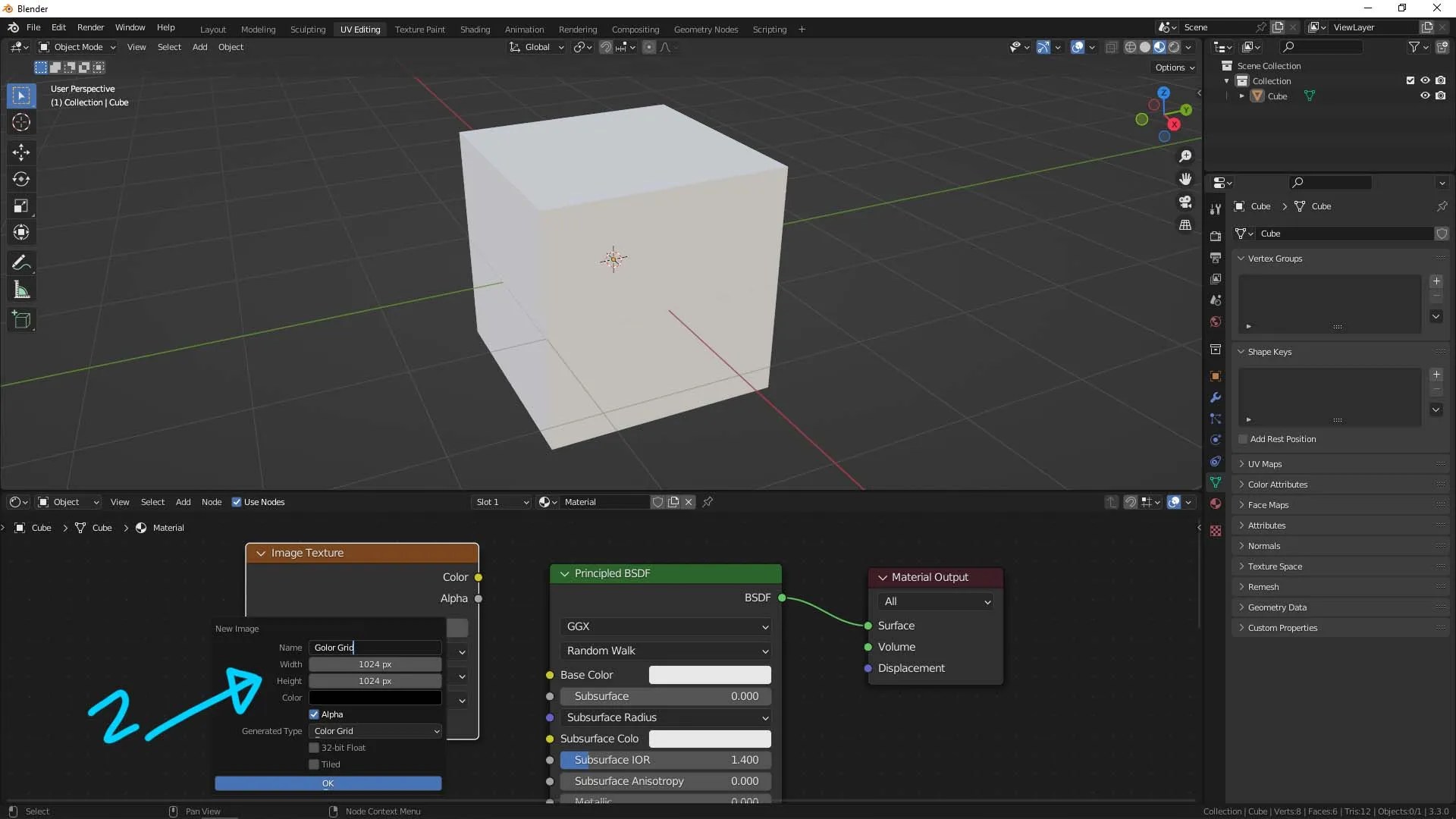Select the Scale tool

pos(21,206)
